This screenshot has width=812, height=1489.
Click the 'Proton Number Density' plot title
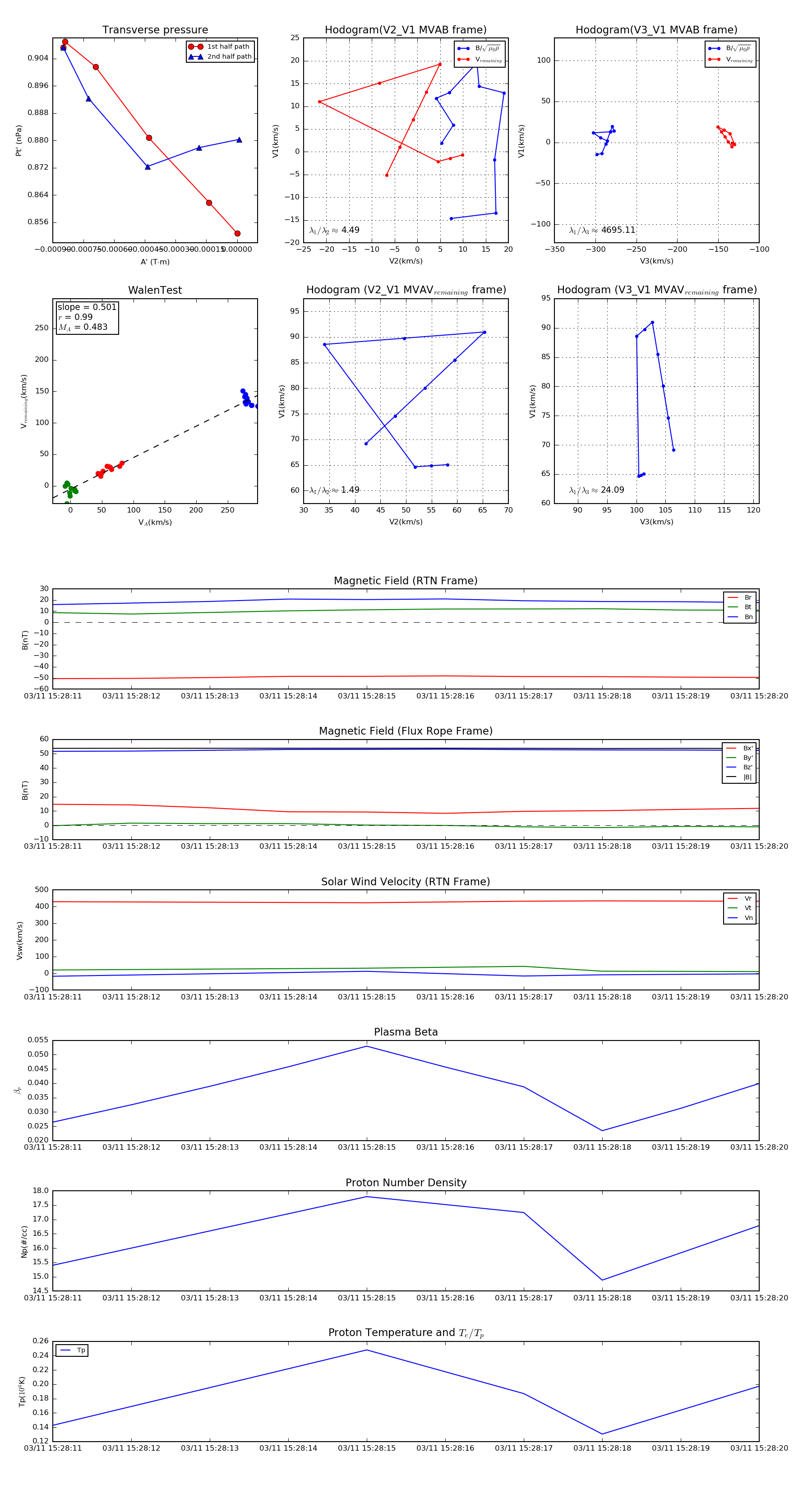[406, 1183]
